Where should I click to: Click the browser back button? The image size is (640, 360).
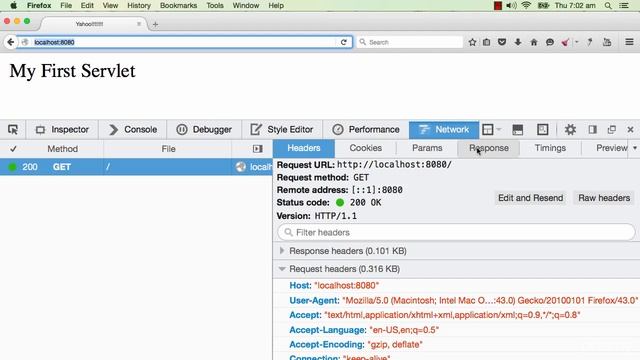coord(11,42)
